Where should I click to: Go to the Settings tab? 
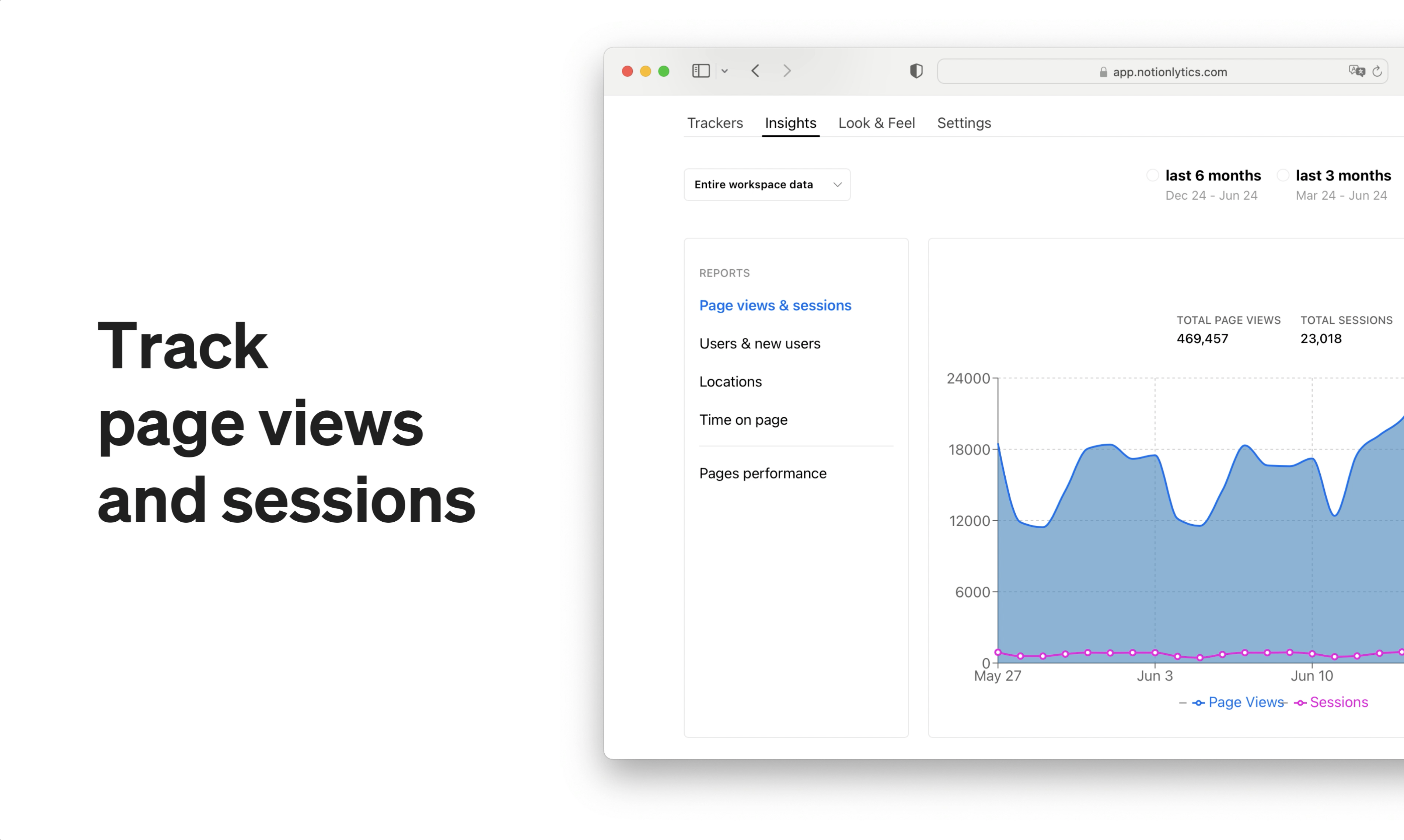964,123
